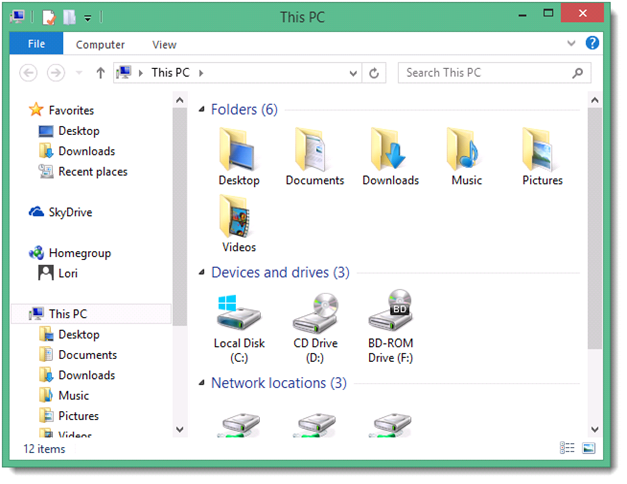This screenshot has height=484, width=627.
Task: Select Favorites in navigation pane
Action: (x=62, y=110)
